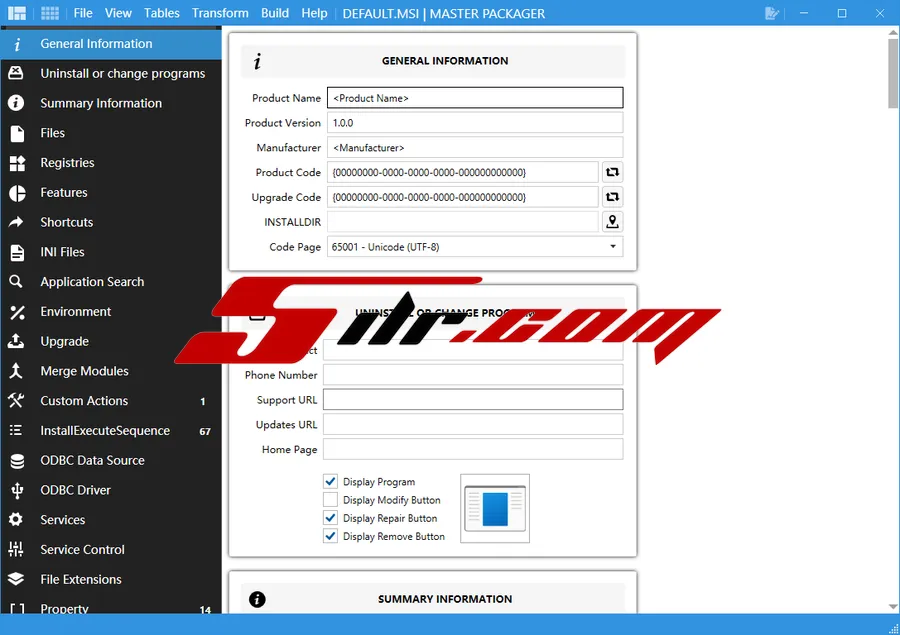Click the Updates URL input field

pos(473,424)
